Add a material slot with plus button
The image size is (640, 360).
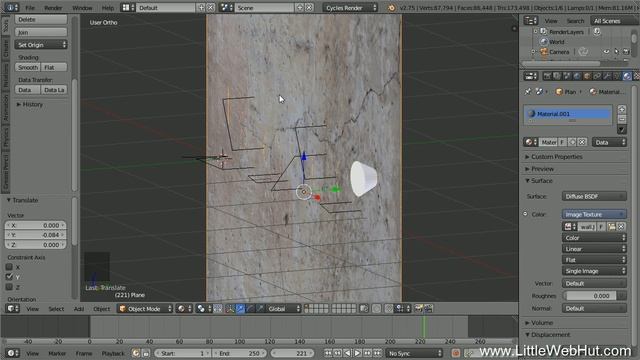point(622,109)
